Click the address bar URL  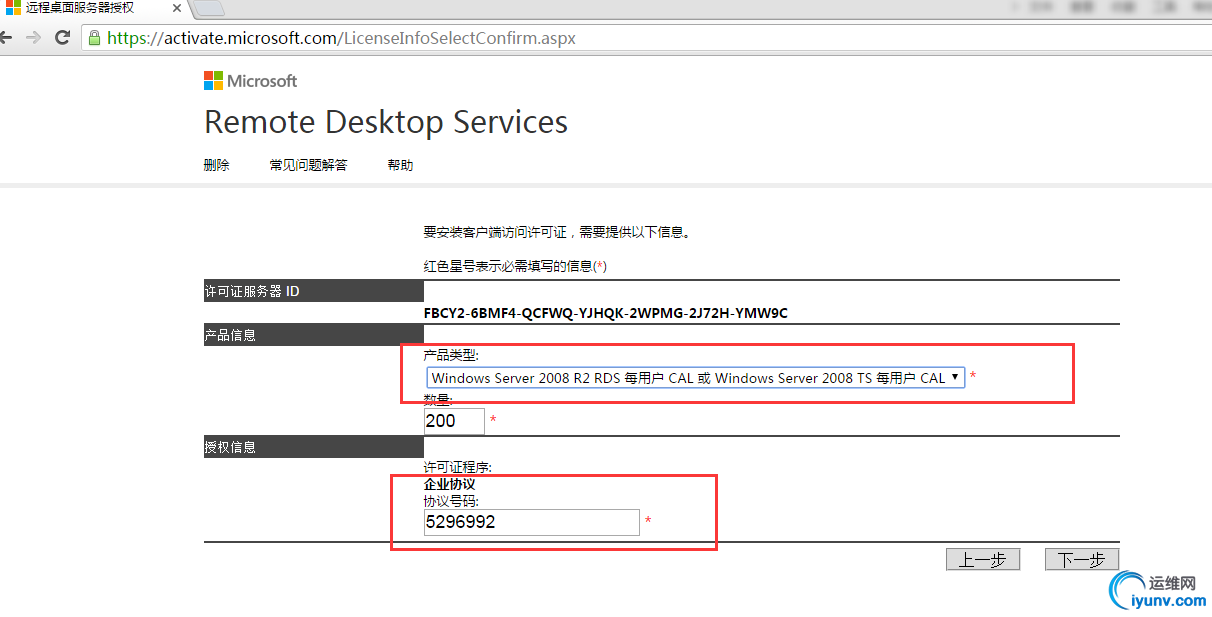(x=341, y=38)
